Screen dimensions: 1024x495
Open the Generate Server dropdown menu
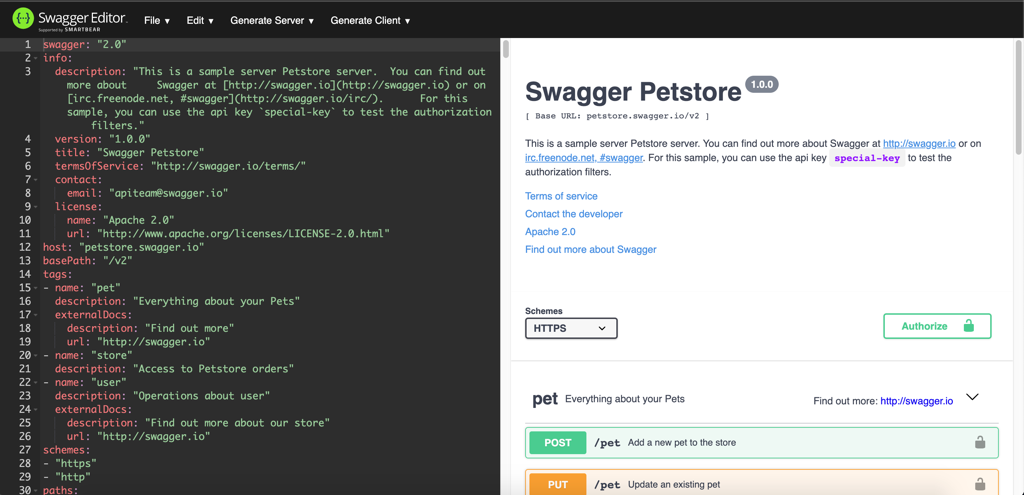tap(272, 20)
